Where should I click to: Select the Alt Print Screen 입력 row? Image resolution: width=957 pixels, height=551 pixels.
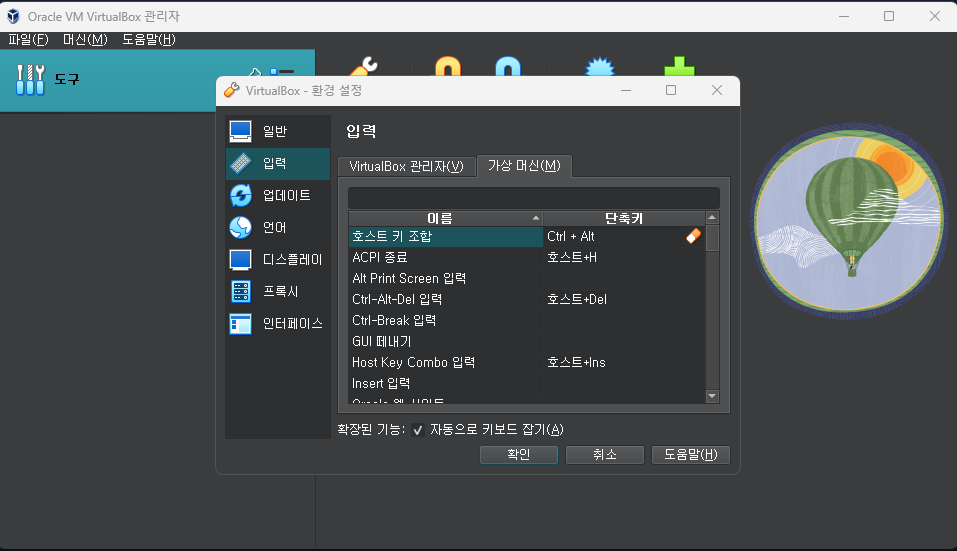446,278
